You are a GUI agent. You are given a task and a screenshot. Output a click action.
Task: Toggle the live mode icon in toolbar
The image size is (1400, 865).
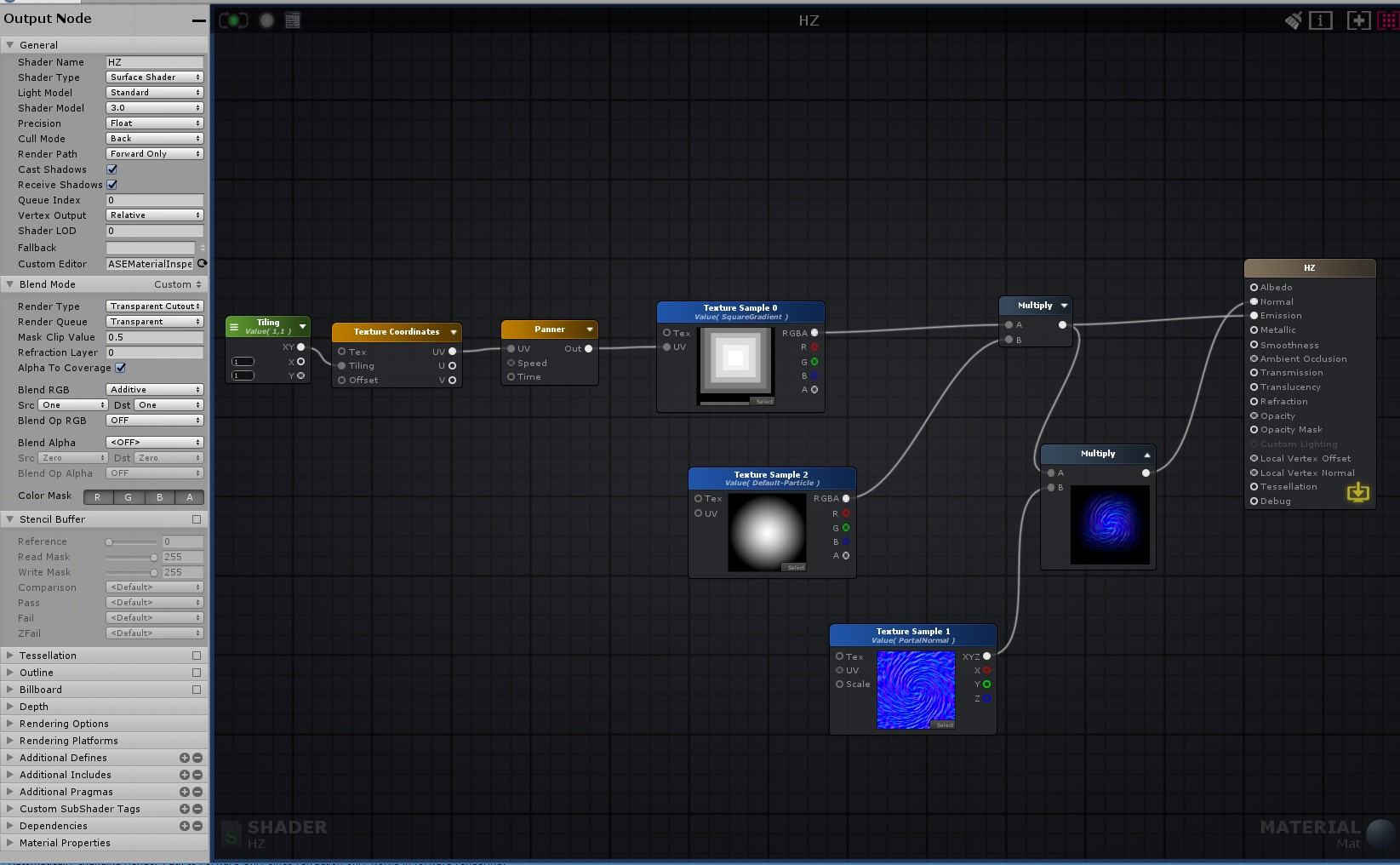pyautogui.click(x=233, y=20)
